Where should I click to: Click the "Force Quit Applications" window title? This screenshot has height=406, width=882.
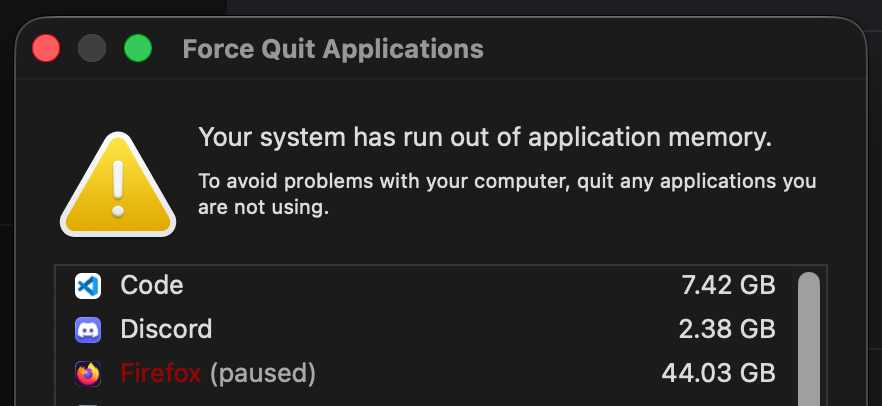pos(333,48)
